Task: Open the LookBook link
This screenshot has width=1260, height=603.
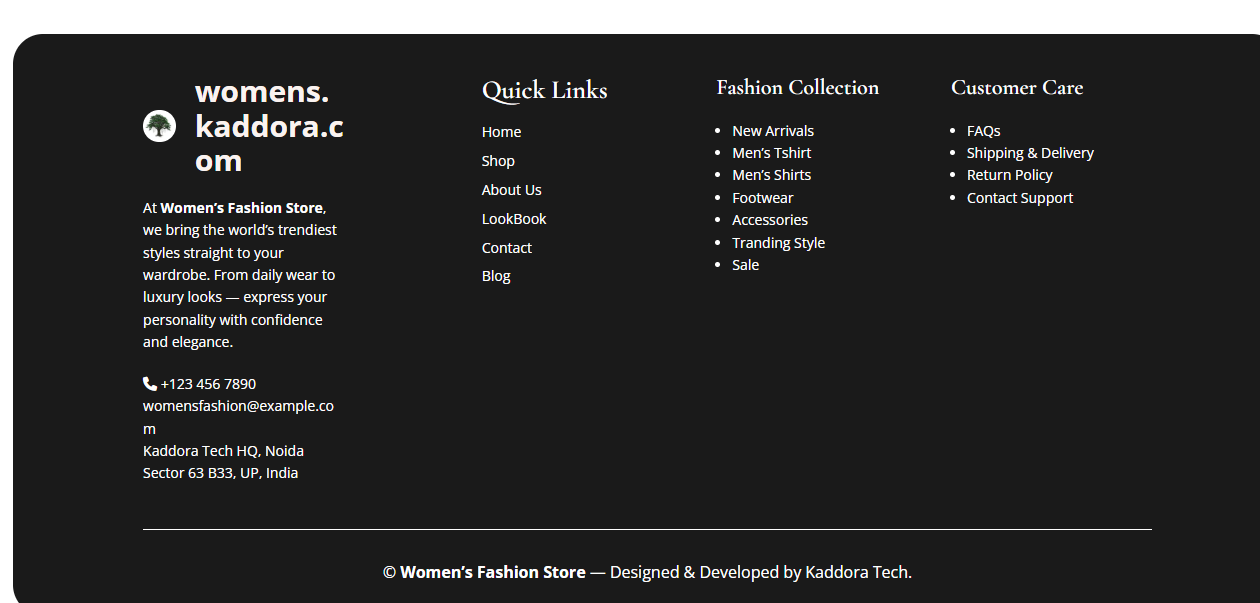Action: 514,219
